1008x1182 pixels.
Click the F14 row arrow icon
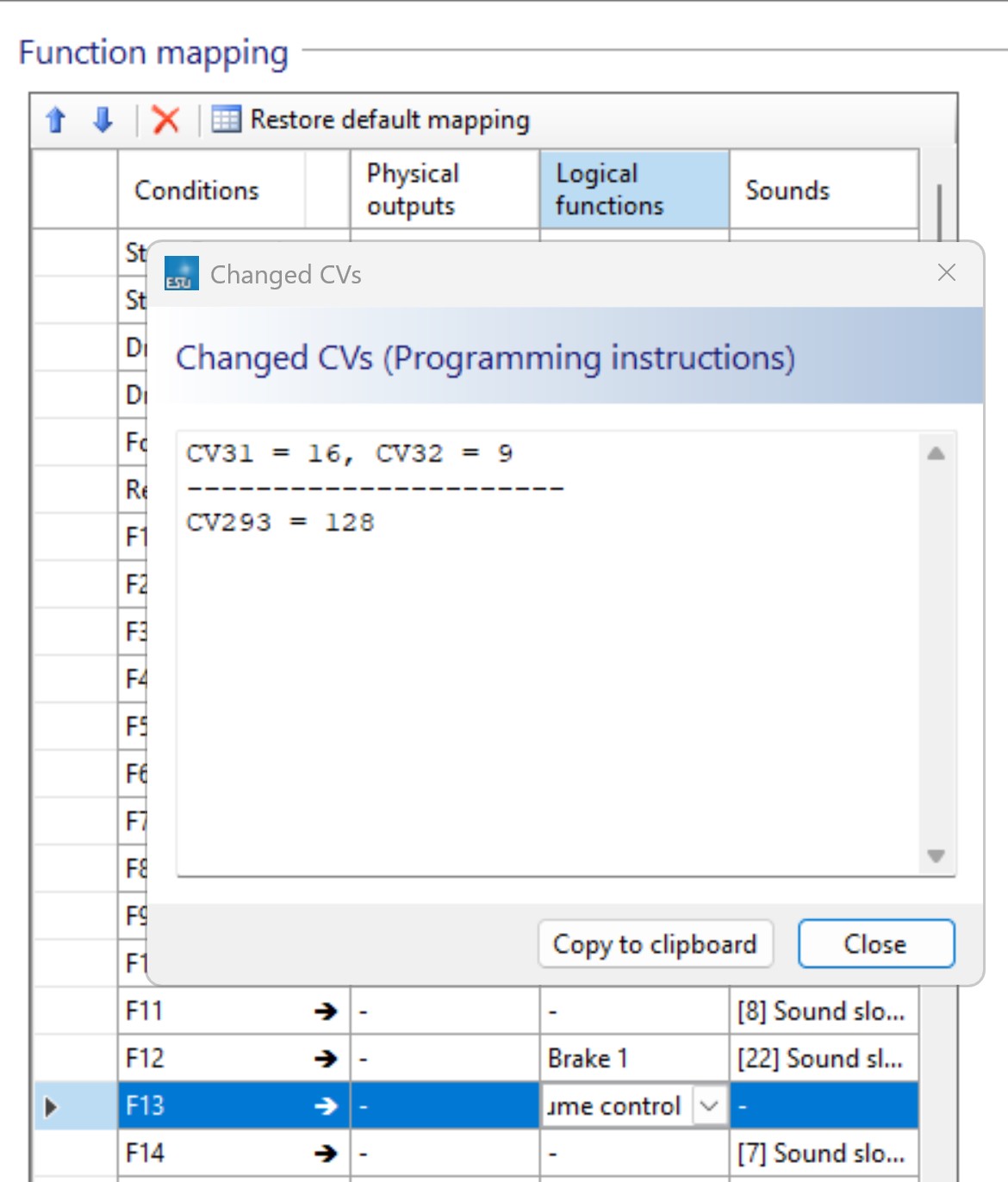coord(326,1154)
